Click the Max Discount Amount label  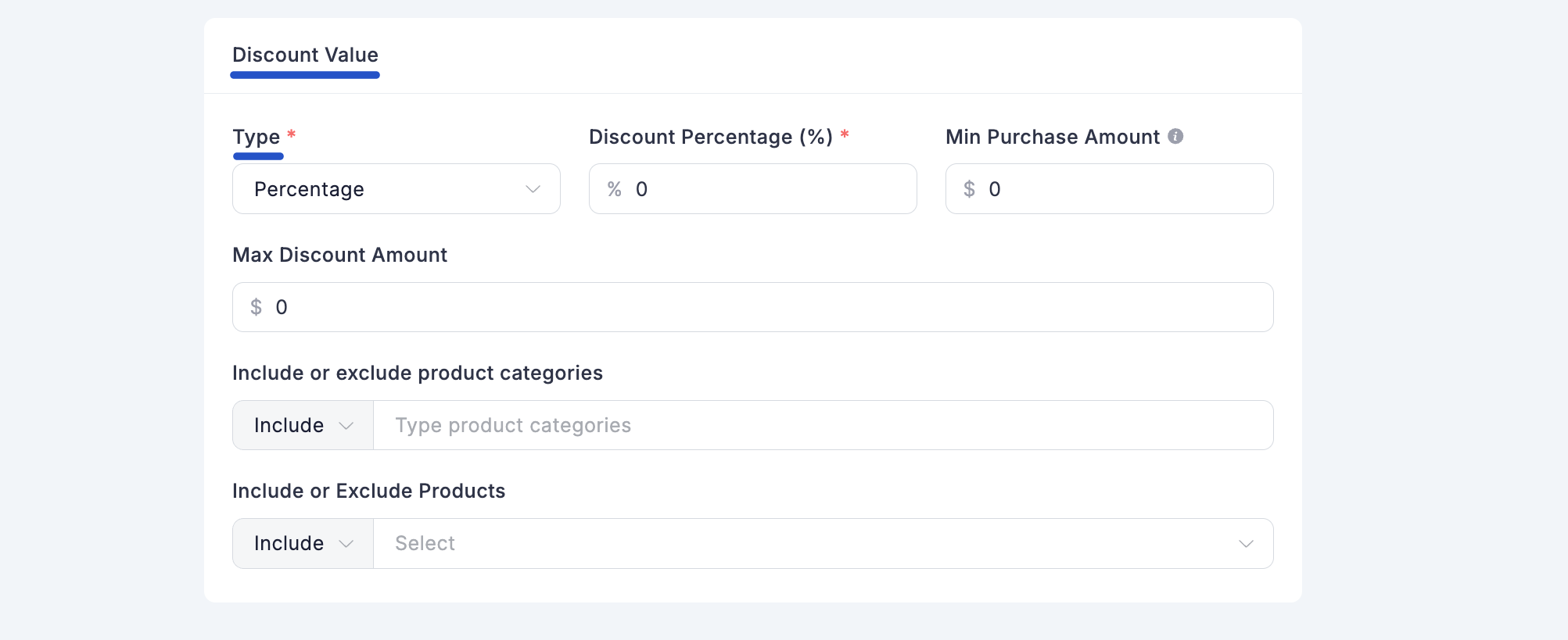[x=340, y=255]
